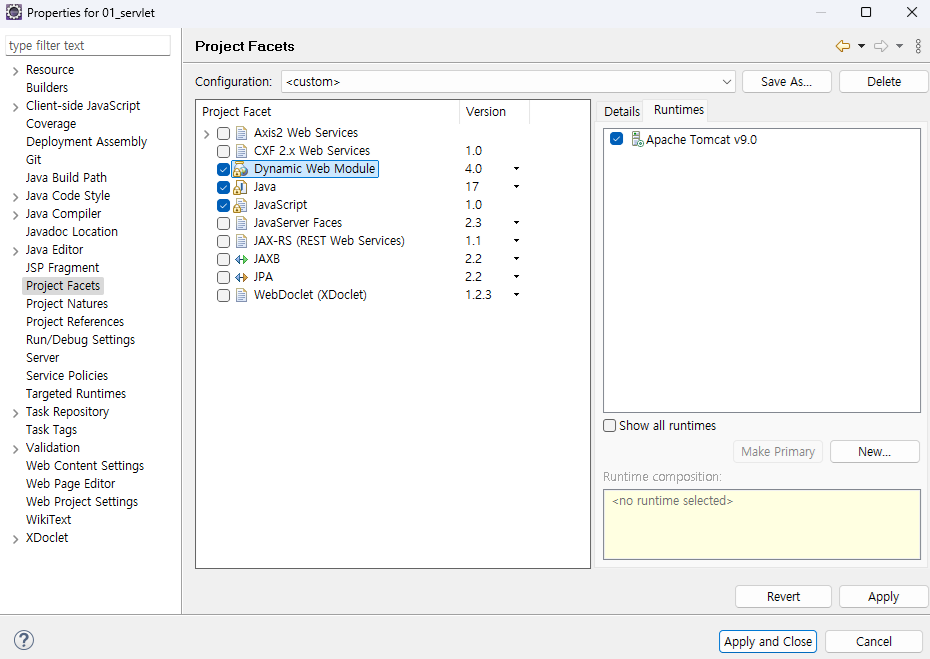Open the three-dot view menu icon
The width and height of the screenshot is (930, 659).
pyautogui.click(x=918, y=46)
